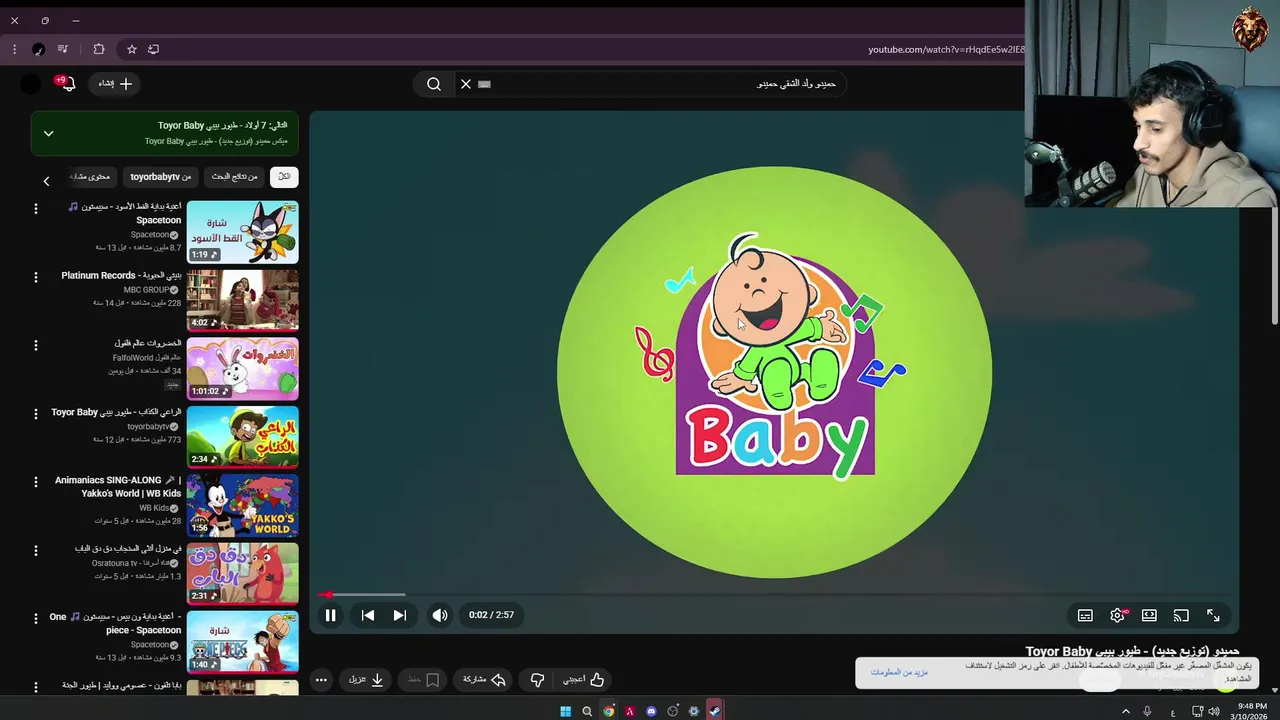Open video player settings gear
This screenshot has width=1280, height=720.
pos(1118,615)
